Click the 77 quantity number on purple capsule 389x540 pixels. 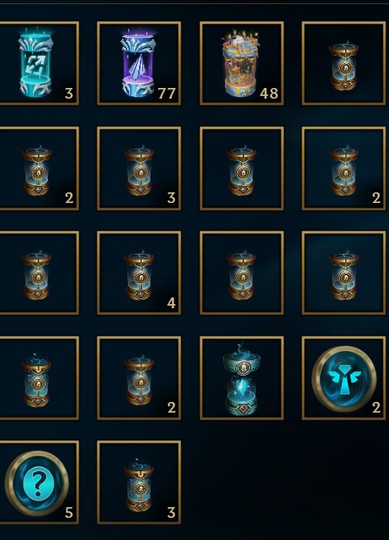pos(167,93)
